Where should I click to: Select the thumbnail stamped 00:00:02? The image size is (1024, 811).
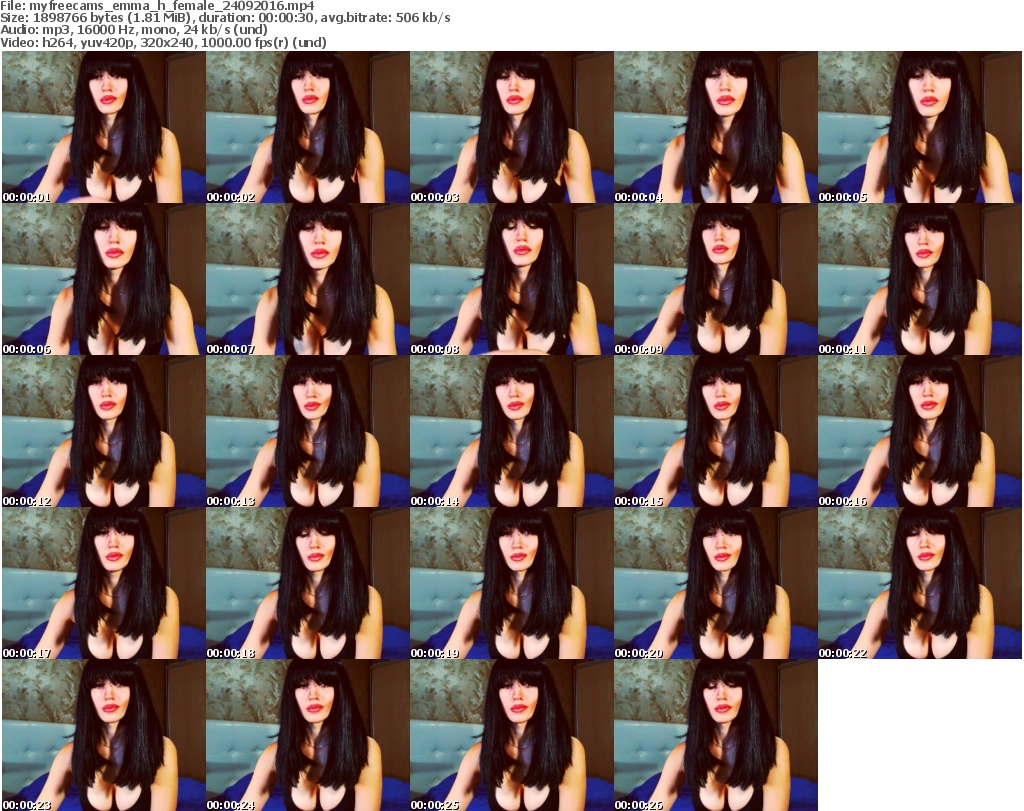click(x=308, y=127)
